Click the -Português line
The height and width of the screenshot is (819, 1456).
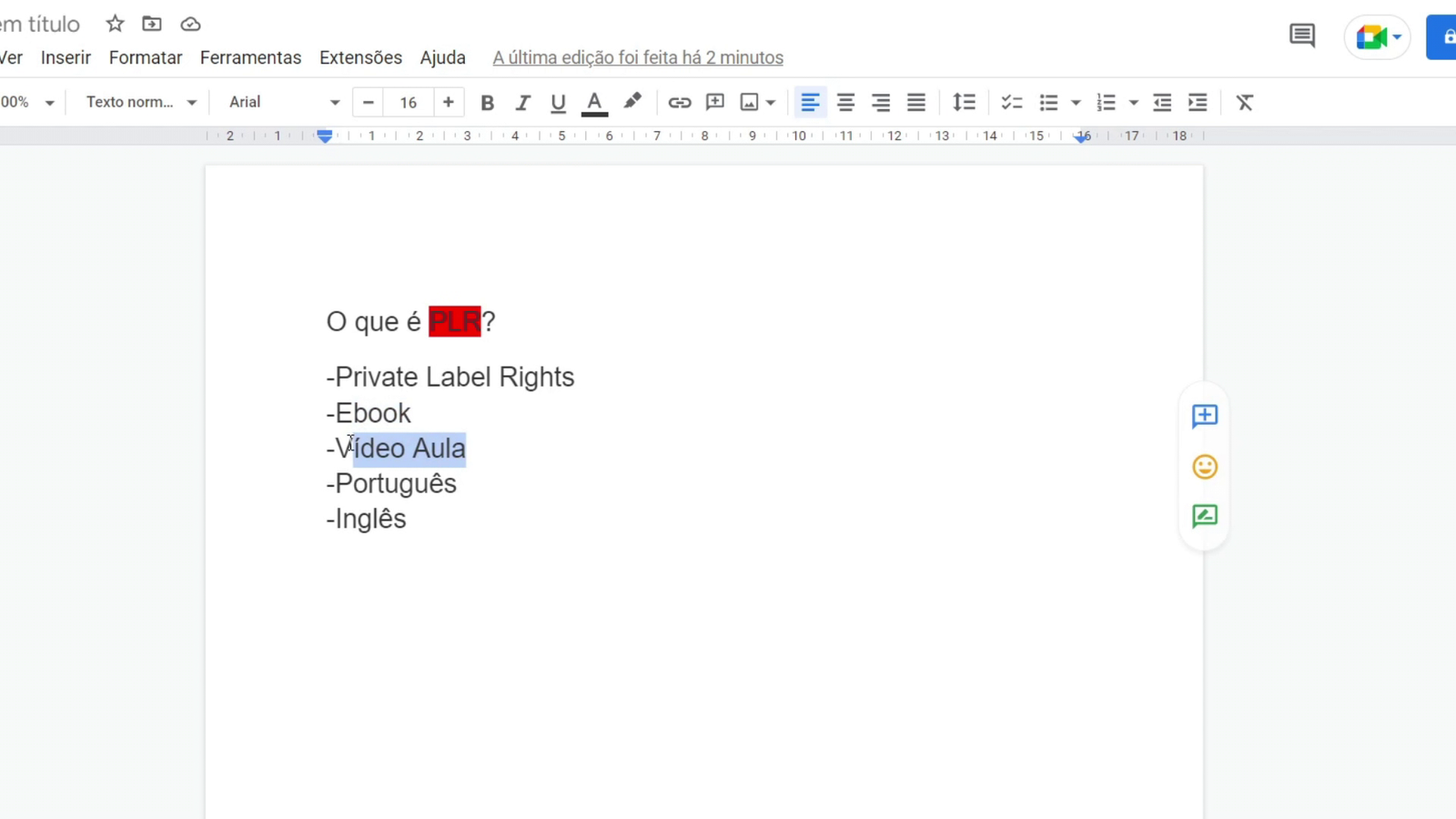(x=391, y=484)
